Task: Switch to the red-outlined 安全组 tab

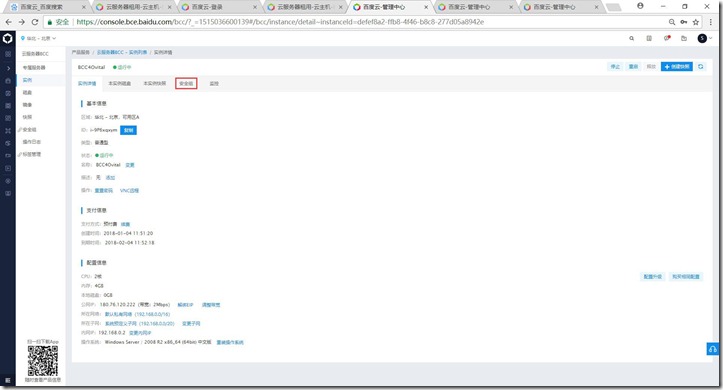Action: tap(186, 83)
